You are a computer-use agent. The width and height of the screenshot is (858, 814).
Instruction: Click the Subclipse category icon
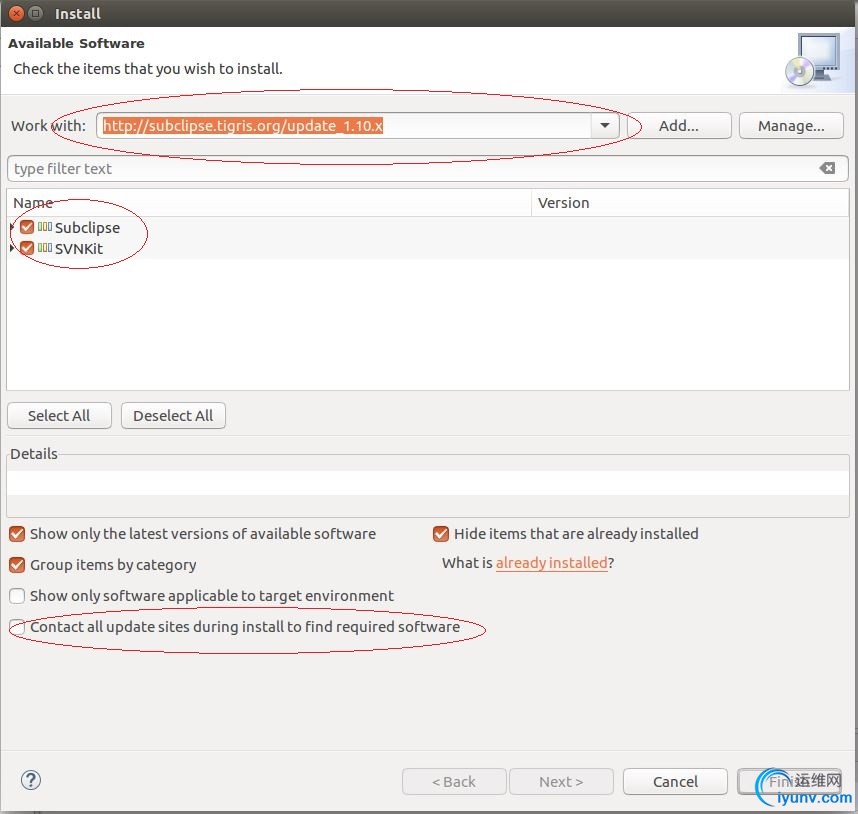[45, 226]
